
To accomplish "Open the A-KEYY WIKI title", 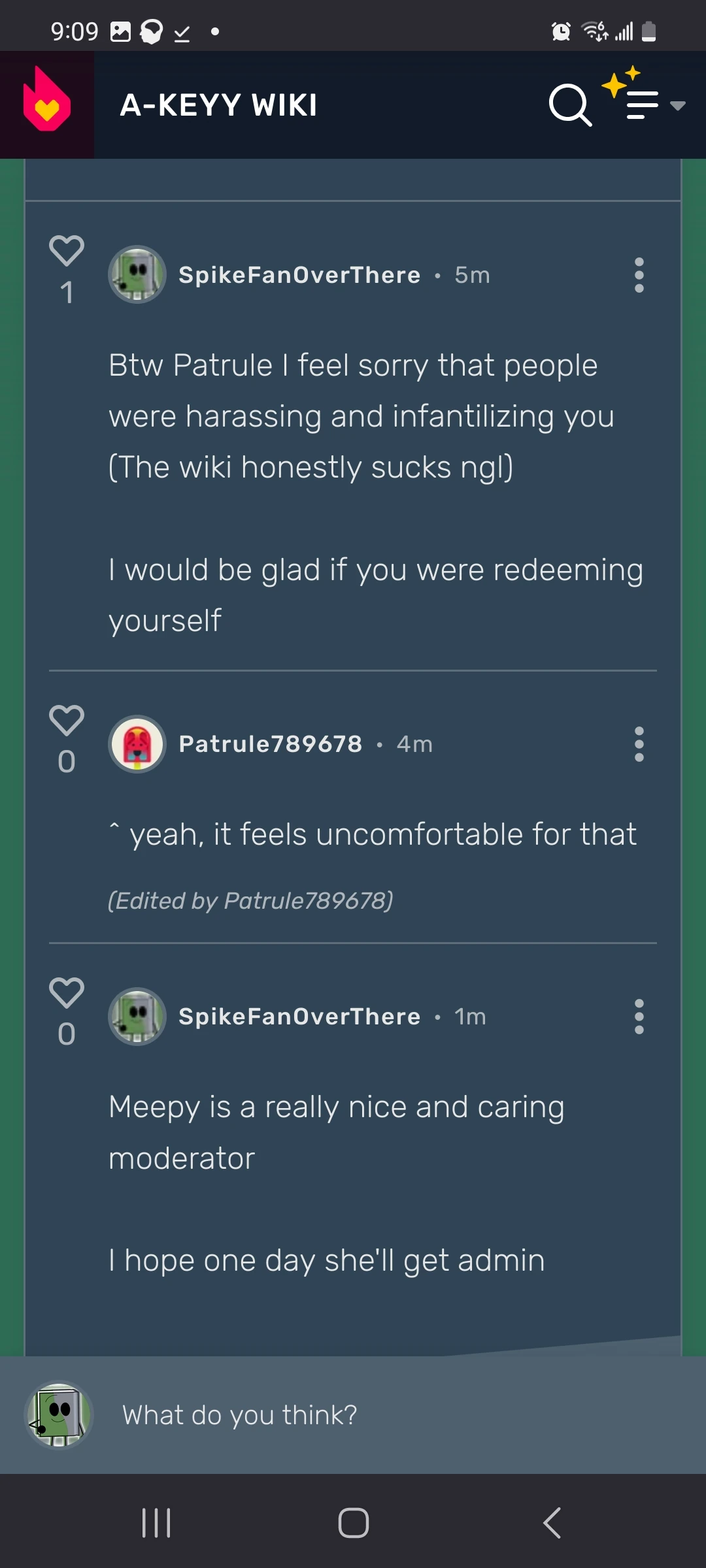I will [x=219, y=105].
